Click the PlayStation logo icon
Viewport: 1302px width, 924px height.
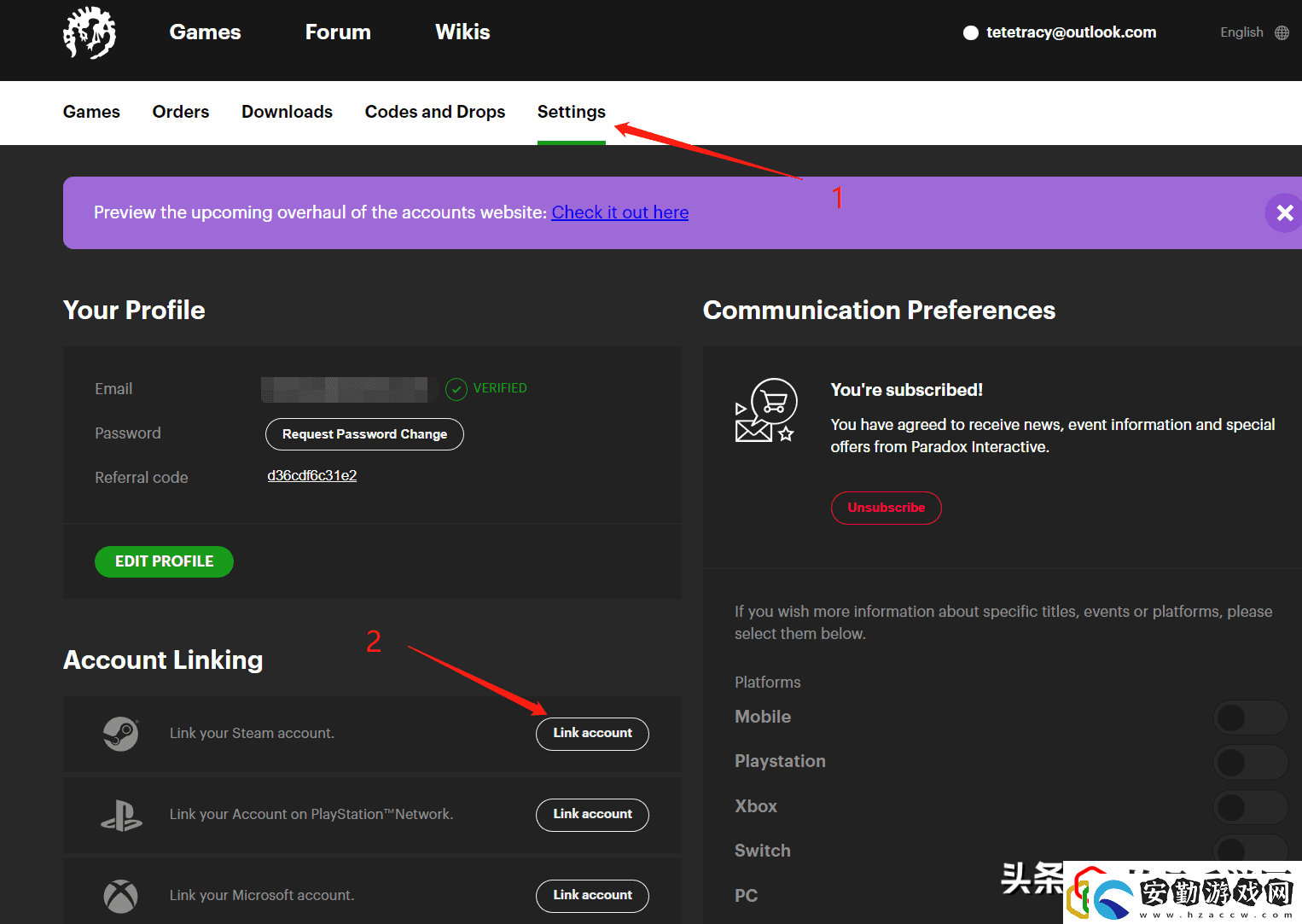121,815
